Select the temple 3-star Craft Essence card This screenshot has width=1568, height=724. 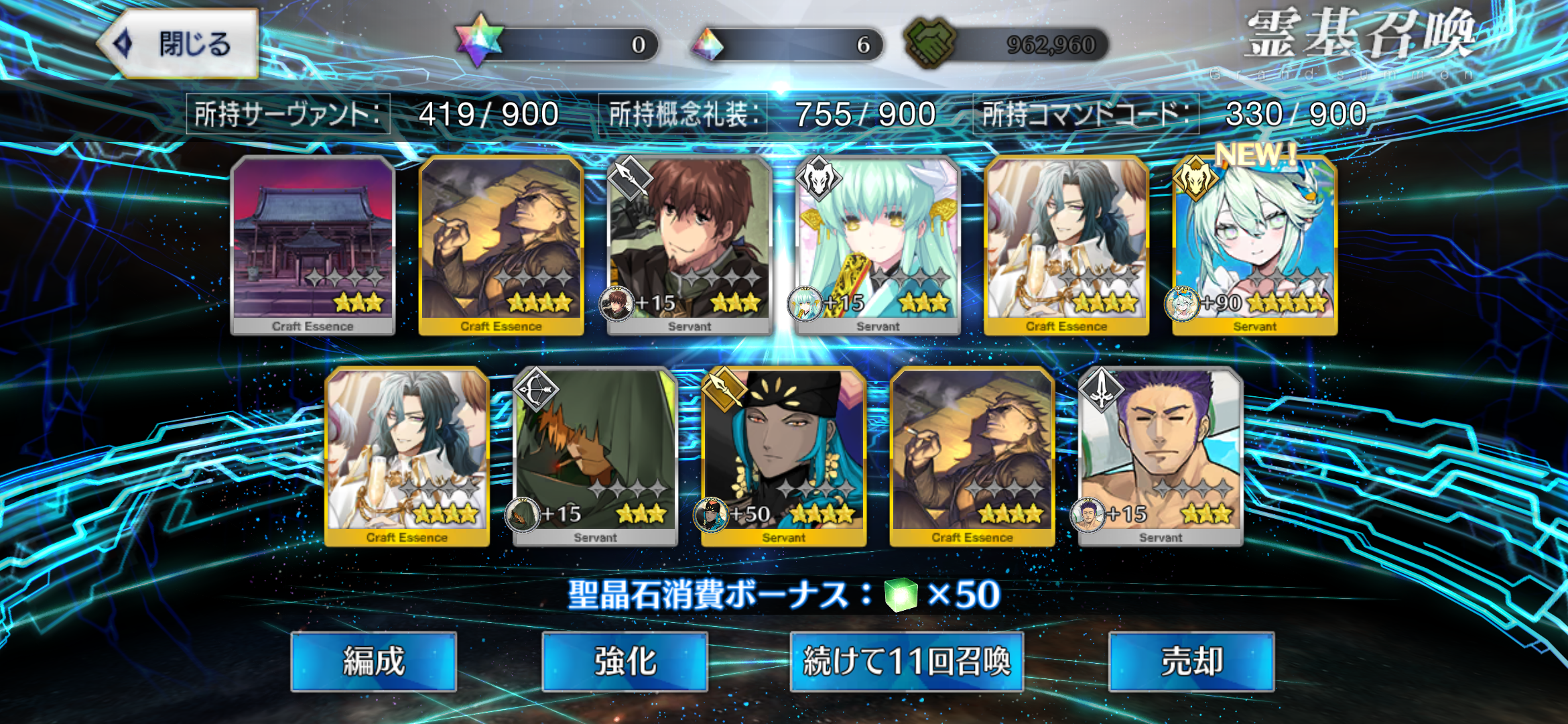point(312,245)
